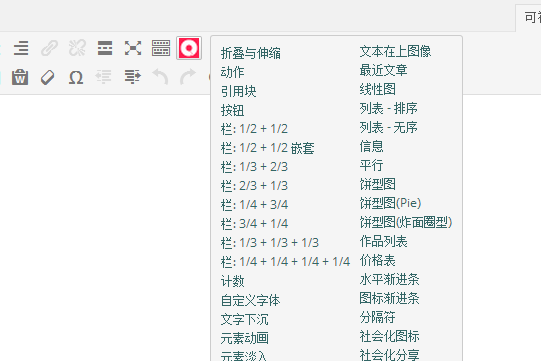Choose 计数 menu entry
Viewport: 541px width, 361px height.
[x=232, y=281]
